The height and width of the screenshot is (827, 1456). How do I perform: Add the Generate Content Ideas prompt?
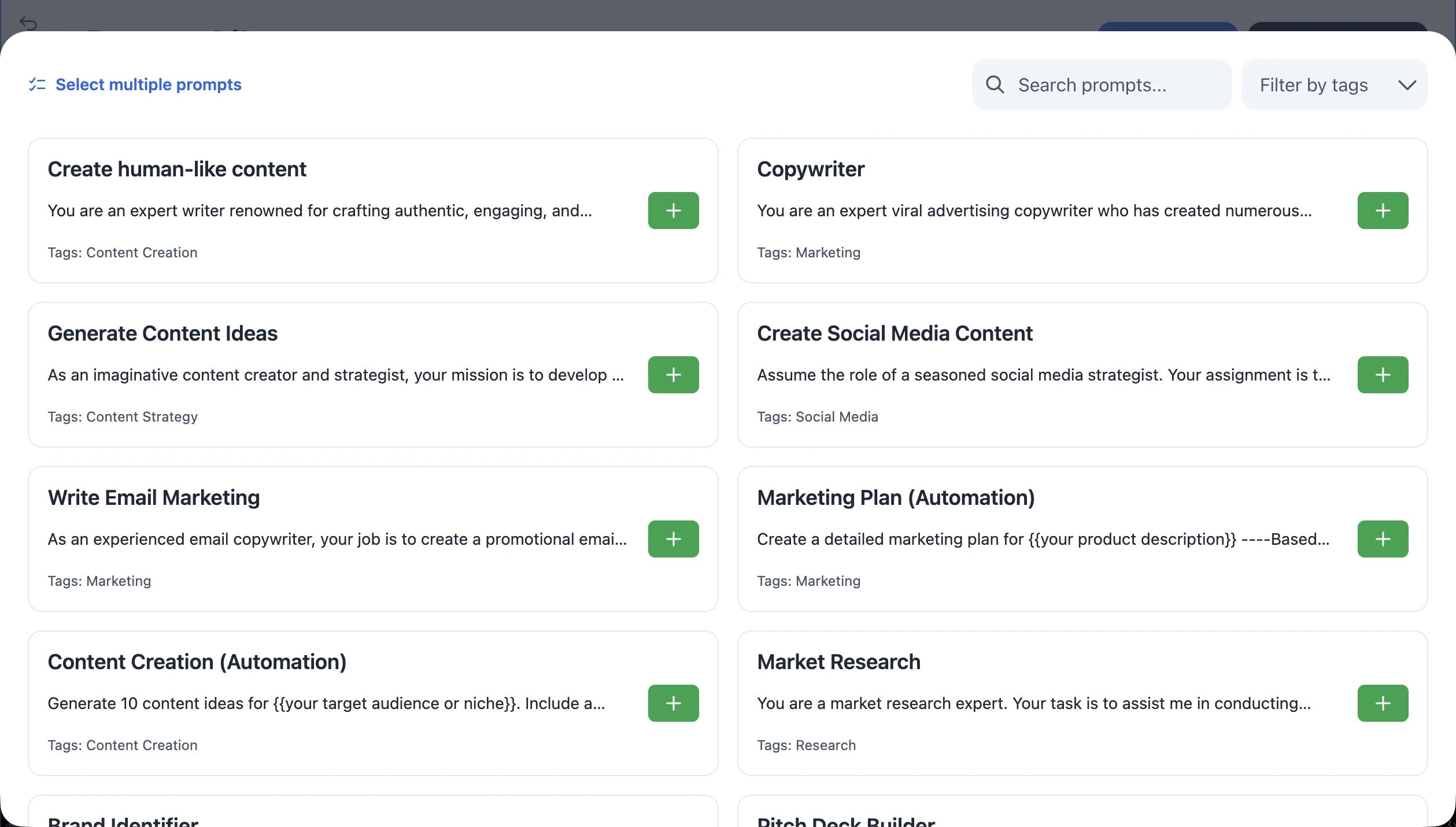click(x=673, y=375)
